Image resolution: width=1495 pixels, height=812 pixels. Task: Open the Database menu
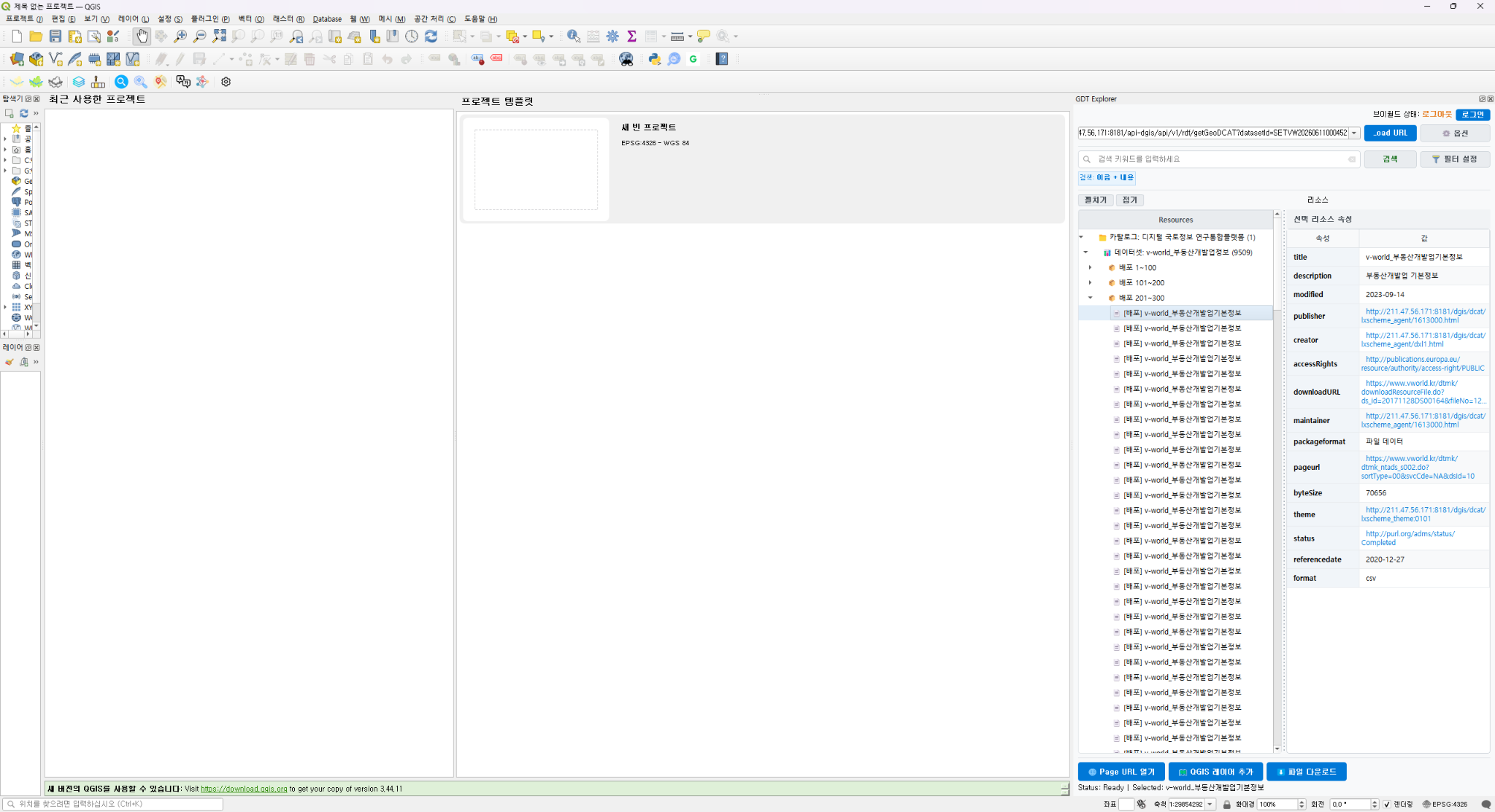pyautogui.click(x=327, y=19)
